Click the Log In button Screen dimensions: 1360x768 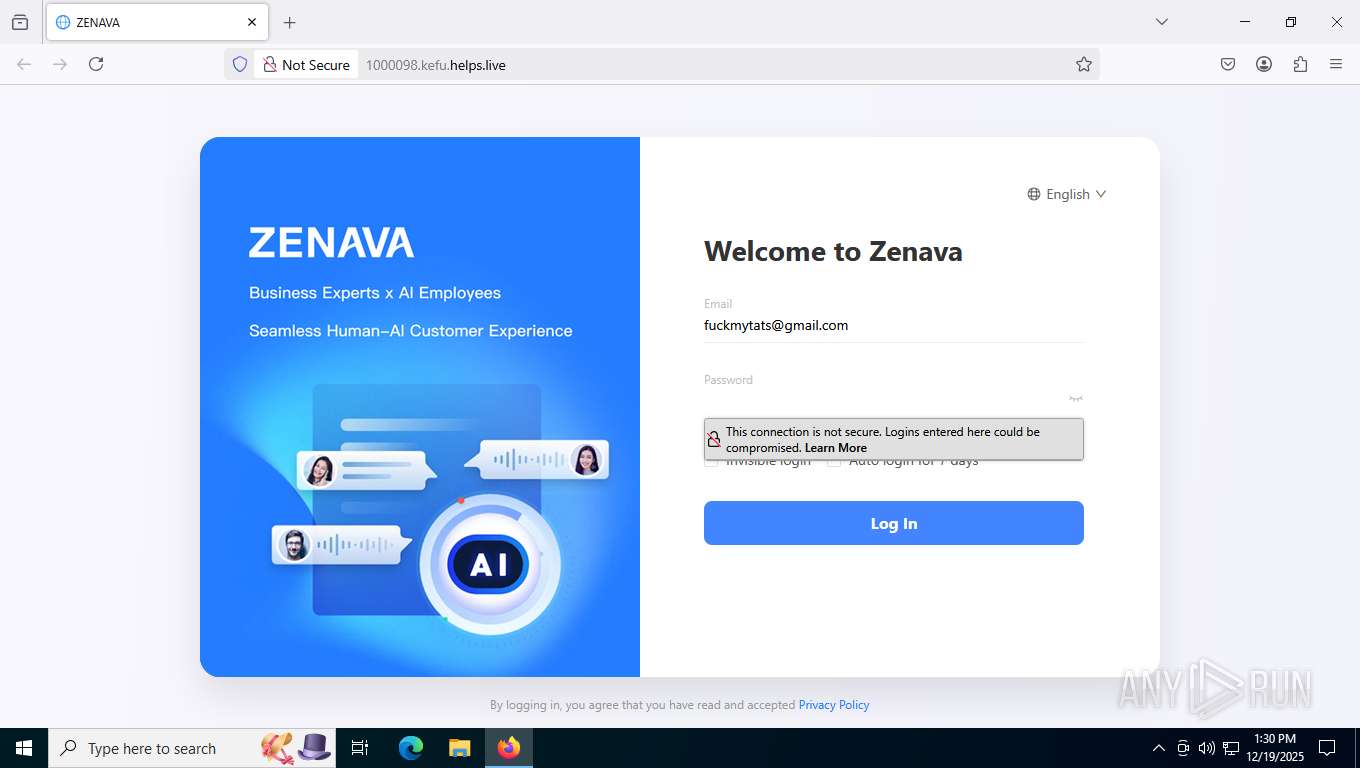click(x=894, y=523)
